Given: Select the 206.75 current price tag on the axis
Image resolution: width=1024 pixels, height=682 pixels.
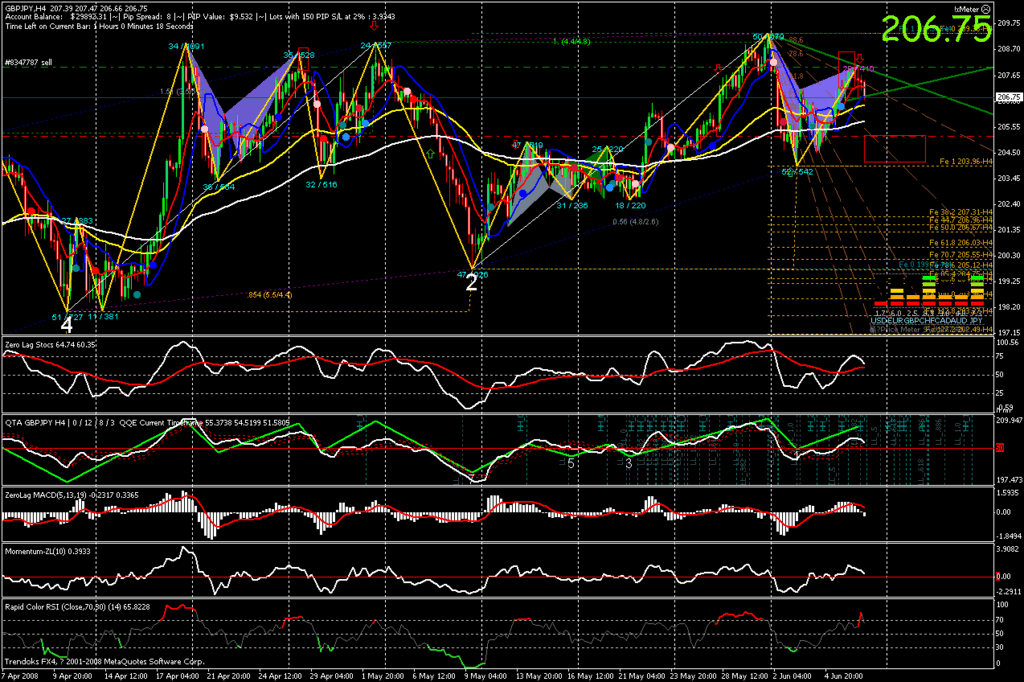Looking at the screenshot, I should pos(1008,97).
